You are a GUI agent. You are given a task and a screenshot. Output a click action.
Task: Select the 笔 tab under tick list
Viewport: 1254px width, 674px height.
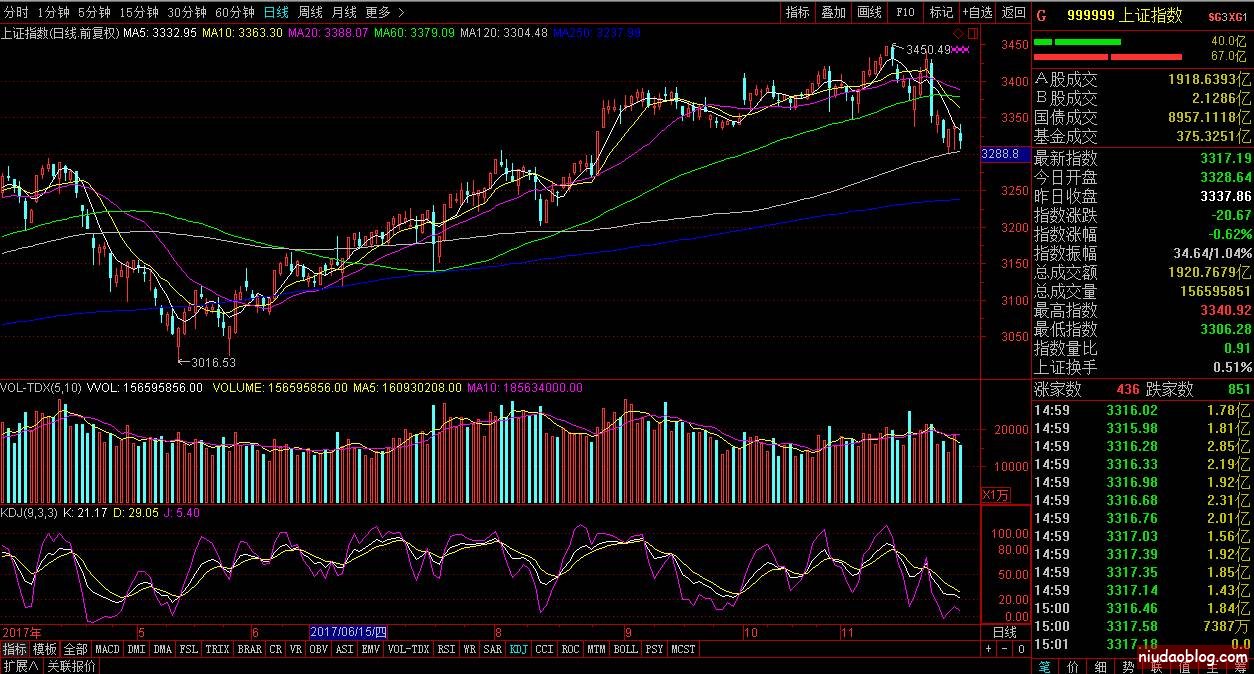1044,666
